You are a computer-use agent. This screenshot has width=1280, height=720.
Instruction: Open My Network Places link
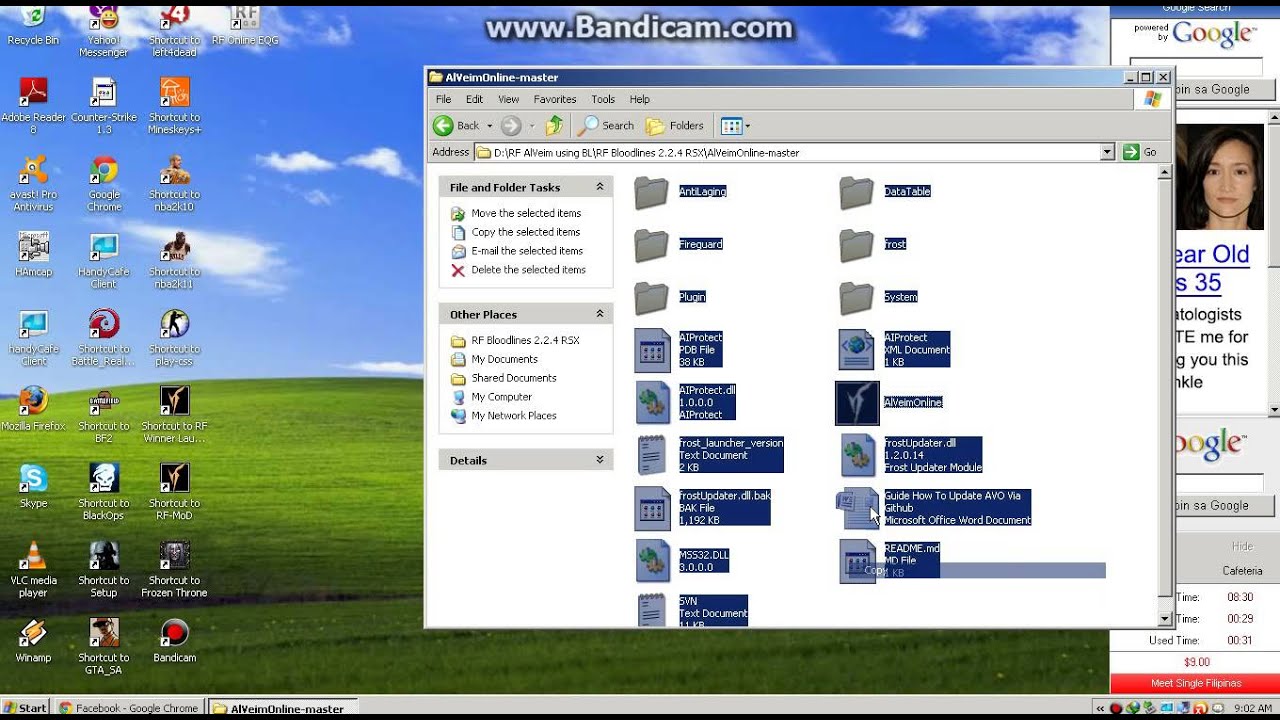tap(513, 416)
